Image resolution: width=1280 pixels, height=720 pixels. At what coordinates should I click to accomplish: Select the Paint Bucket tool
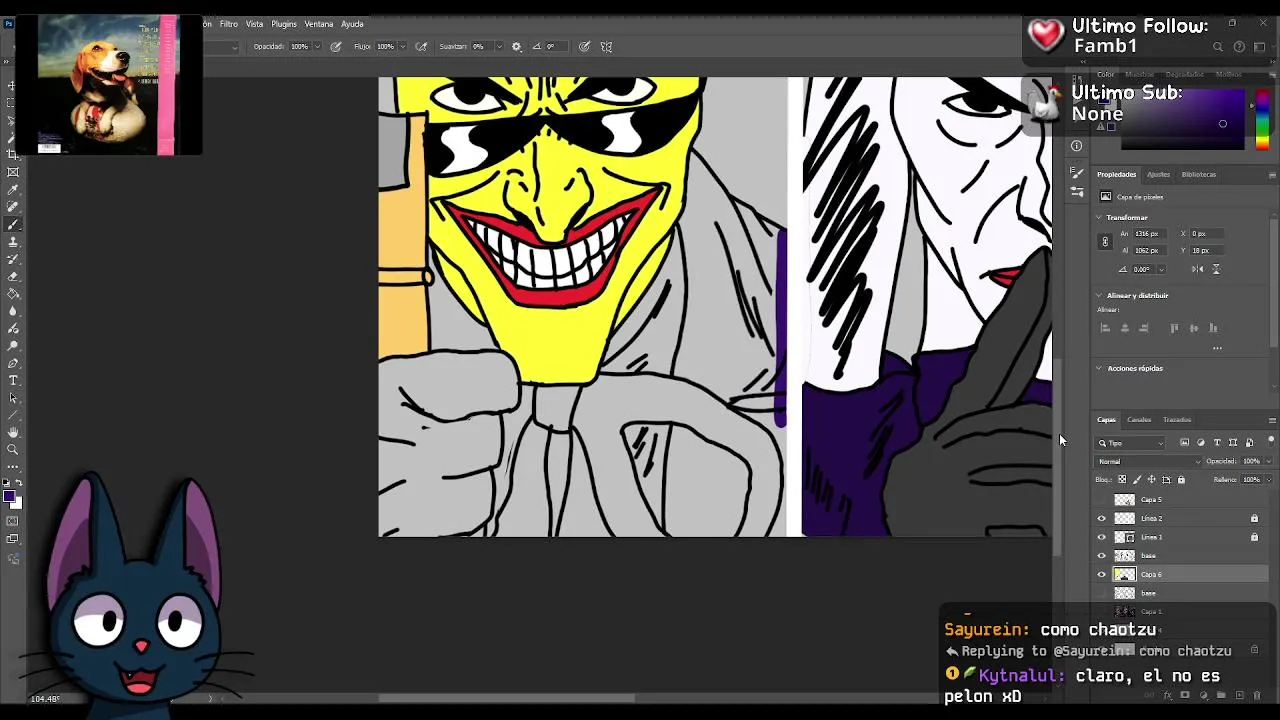pos(13,294)
